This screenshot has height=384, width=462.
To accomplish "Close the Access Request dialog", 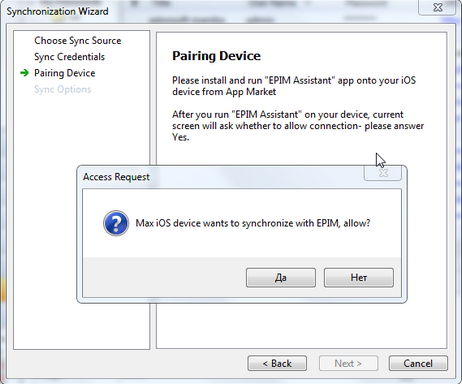I will 383,173.
